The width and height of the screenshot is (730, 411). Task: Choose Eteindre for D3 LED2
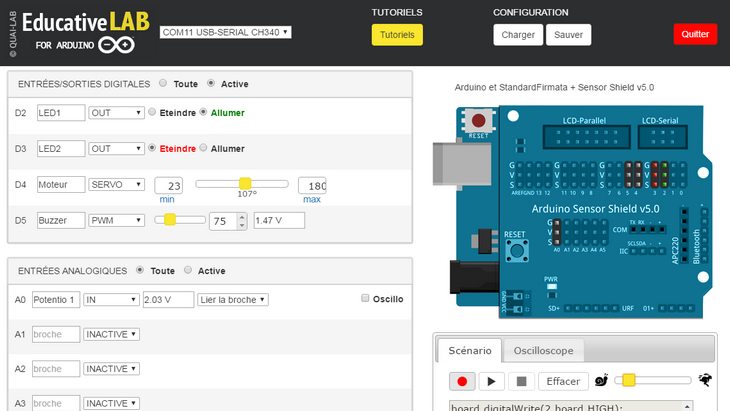point(152,148)
